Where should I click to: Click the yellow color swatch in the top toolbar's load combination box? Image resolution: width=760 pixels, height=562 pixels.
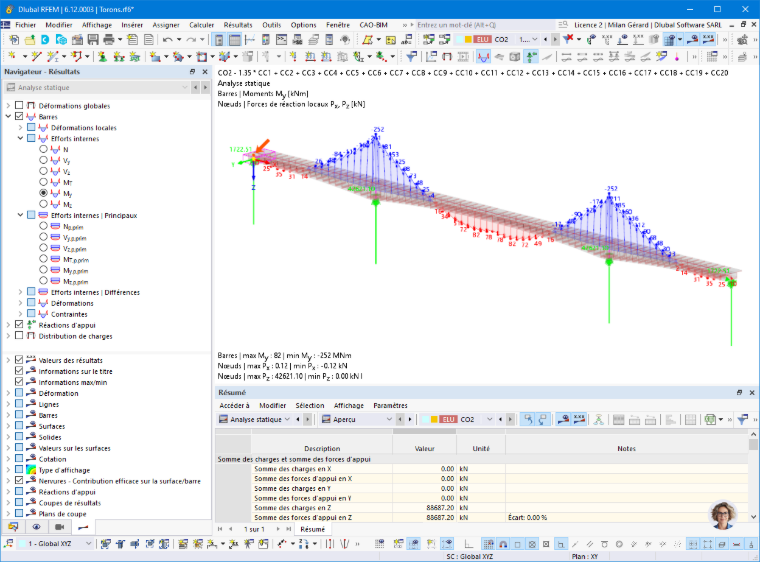(468, 39)
